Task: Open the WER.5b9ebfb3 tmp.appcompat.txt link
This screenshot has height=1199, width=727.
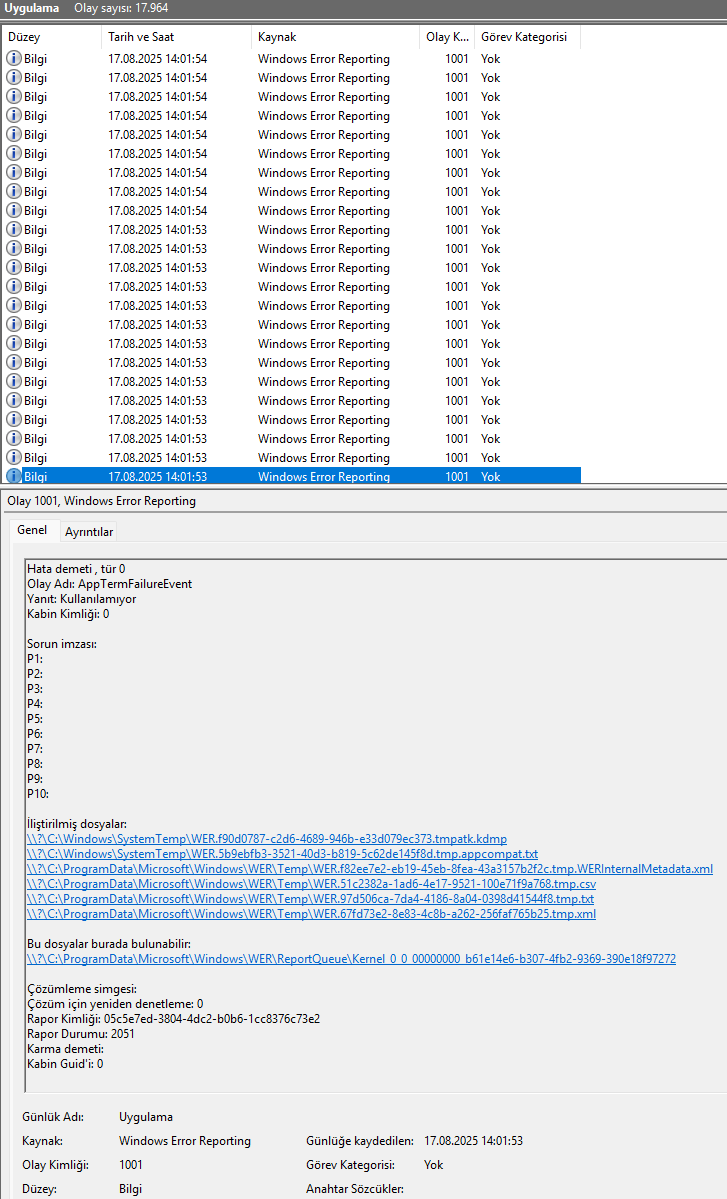Action: point(282,853)
